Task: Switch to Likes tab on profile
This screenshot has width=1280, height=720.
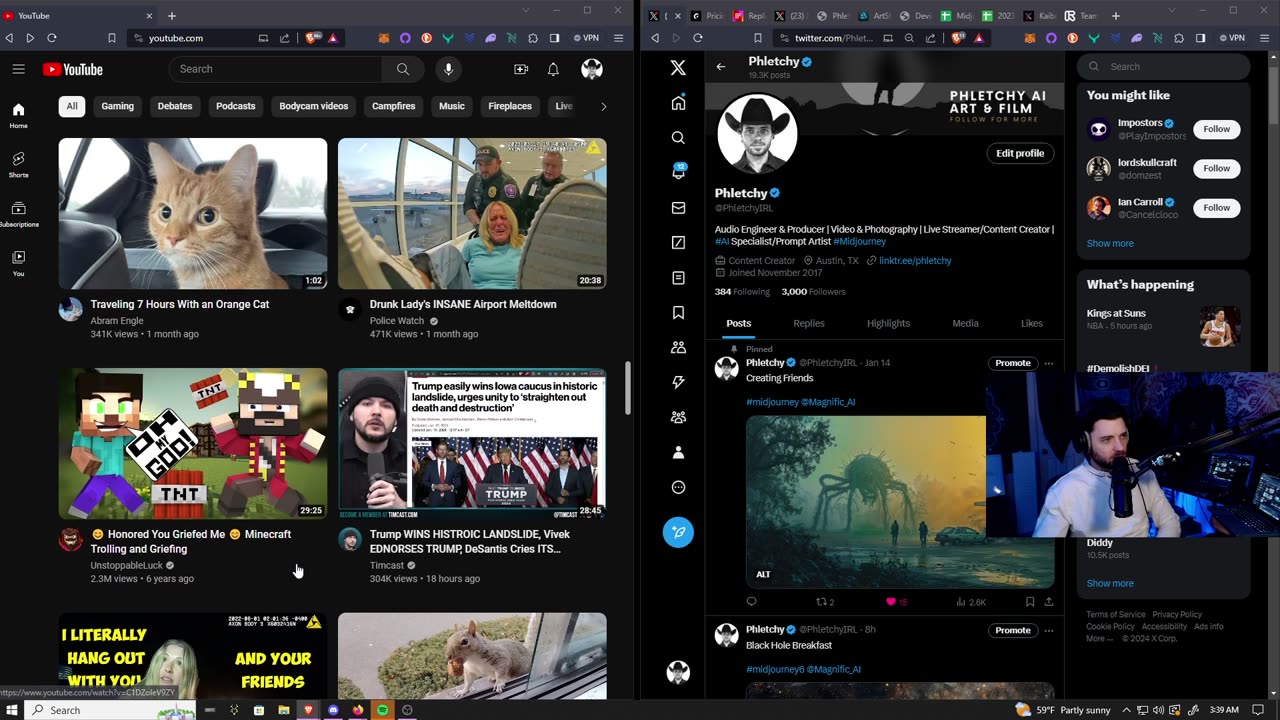Action: point(1032,323)
